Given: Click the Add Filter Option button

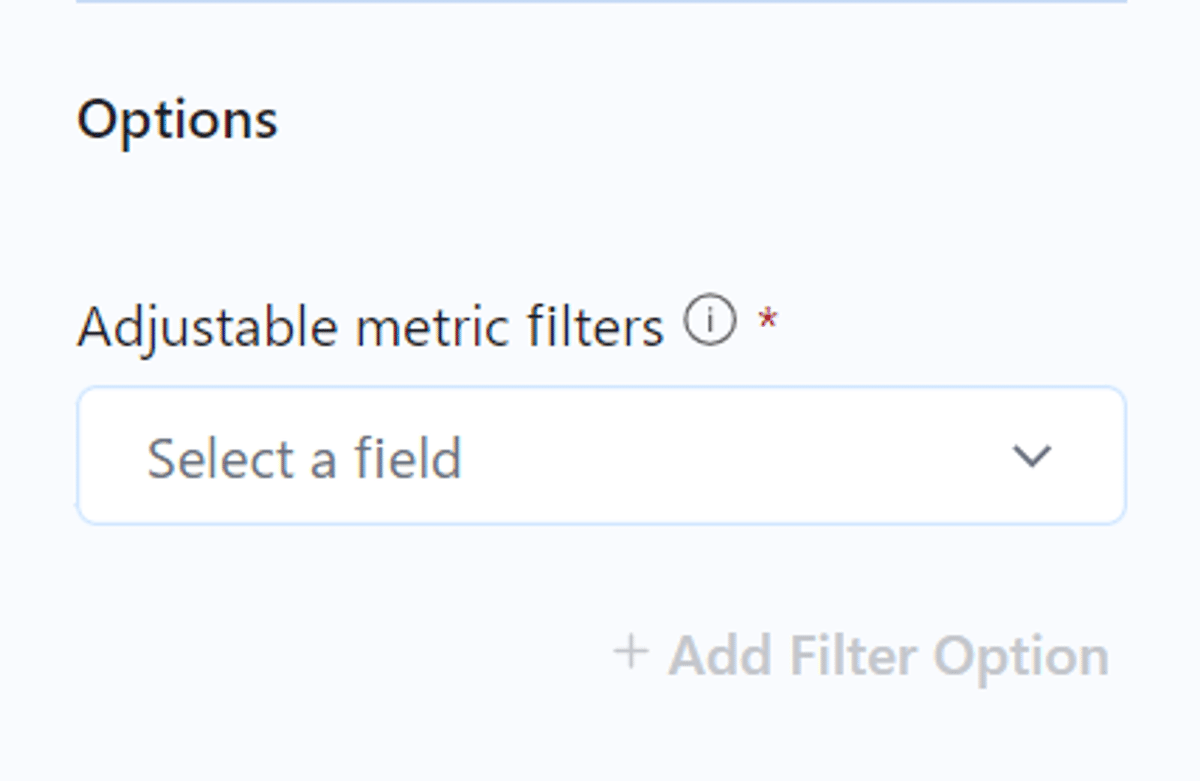Looking at the screenshot, I should [x=861, y=655].
